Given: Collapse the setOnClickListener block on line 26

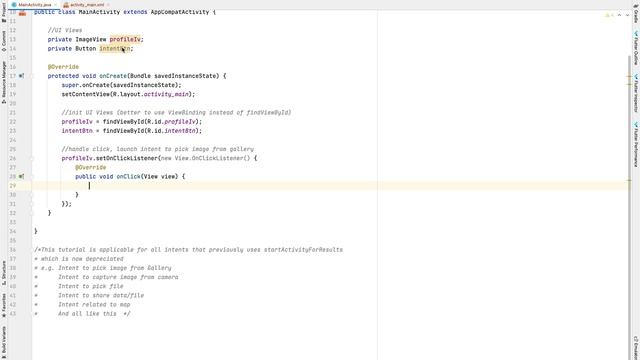Looking at the screenshot, I should click(x=31, y=158).
